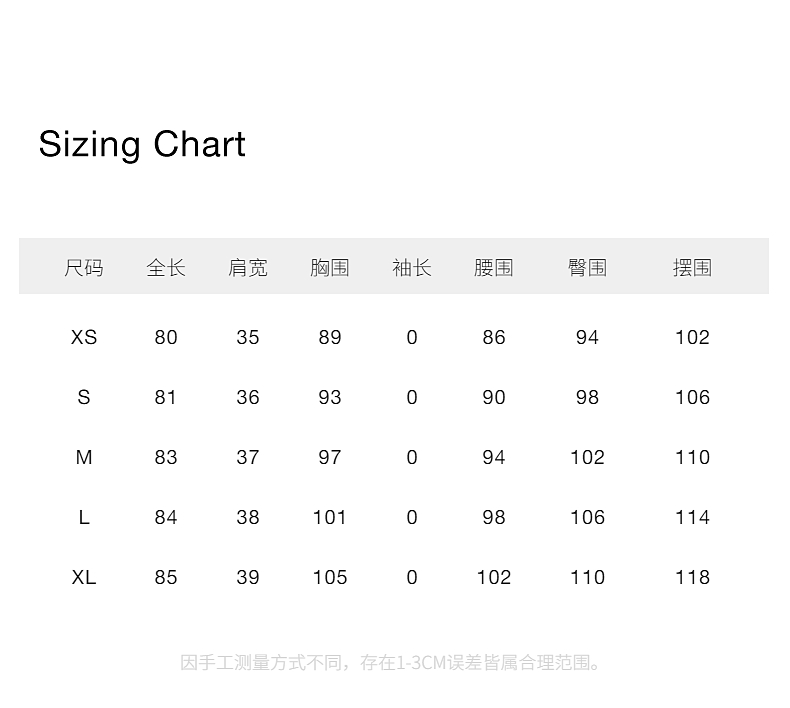Select the 全长 column header
790x708 pixels.
(x=166, y=268)
